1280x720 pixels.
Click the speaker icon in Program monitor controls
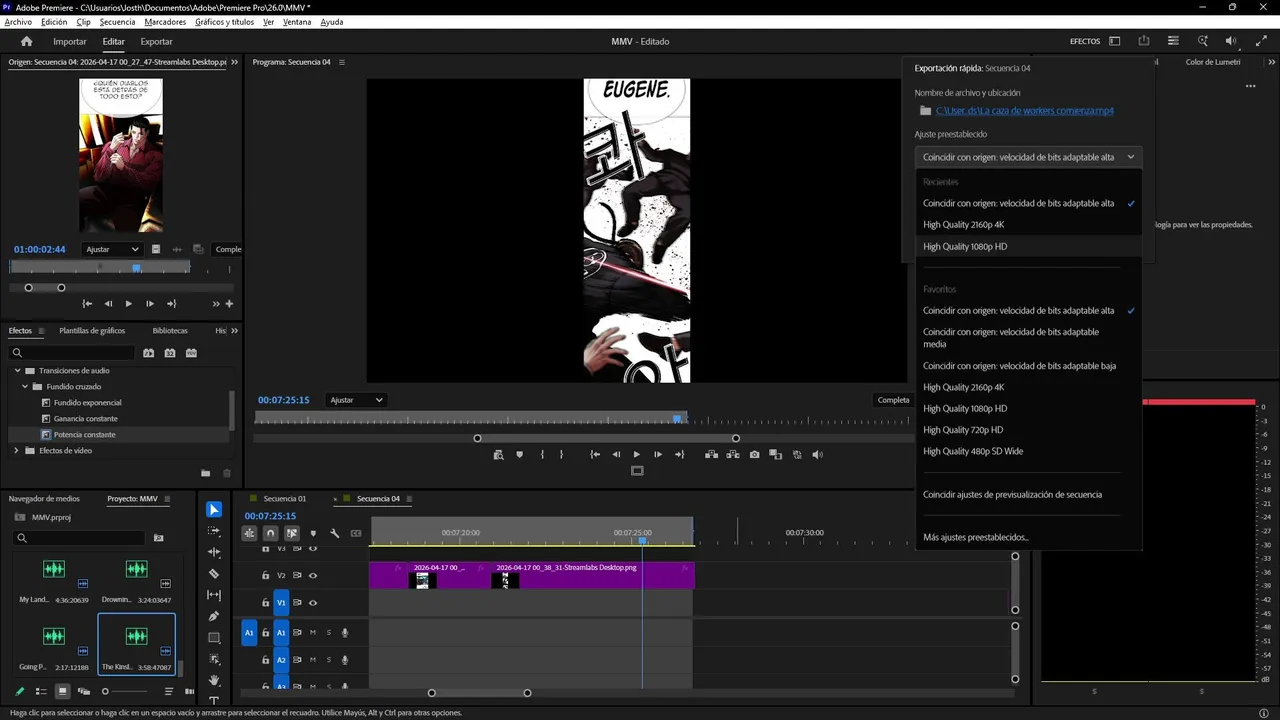(x=817, y=455)
